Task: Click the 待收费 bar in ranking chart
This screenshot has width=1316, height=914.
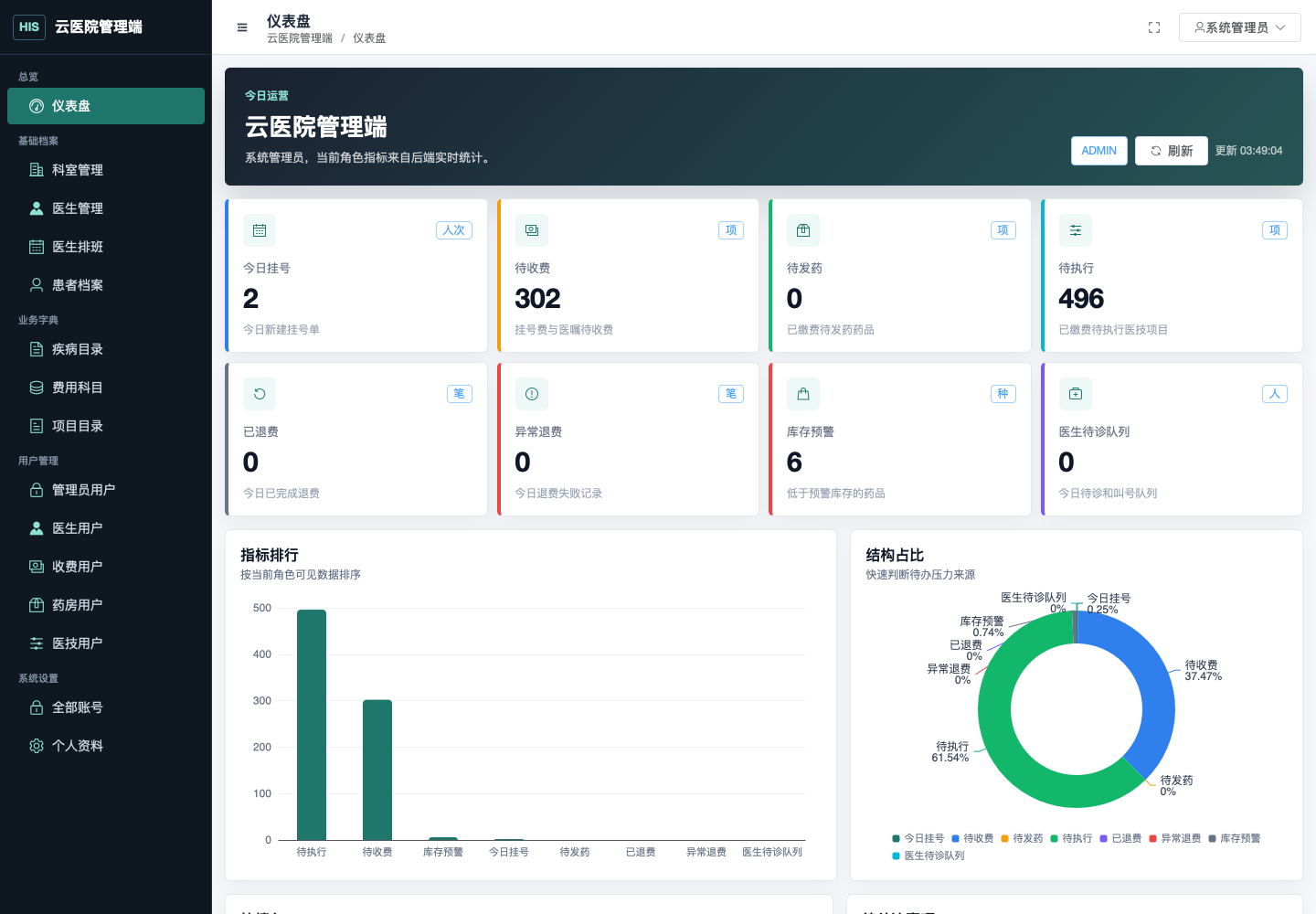Action: click(377, 770)
